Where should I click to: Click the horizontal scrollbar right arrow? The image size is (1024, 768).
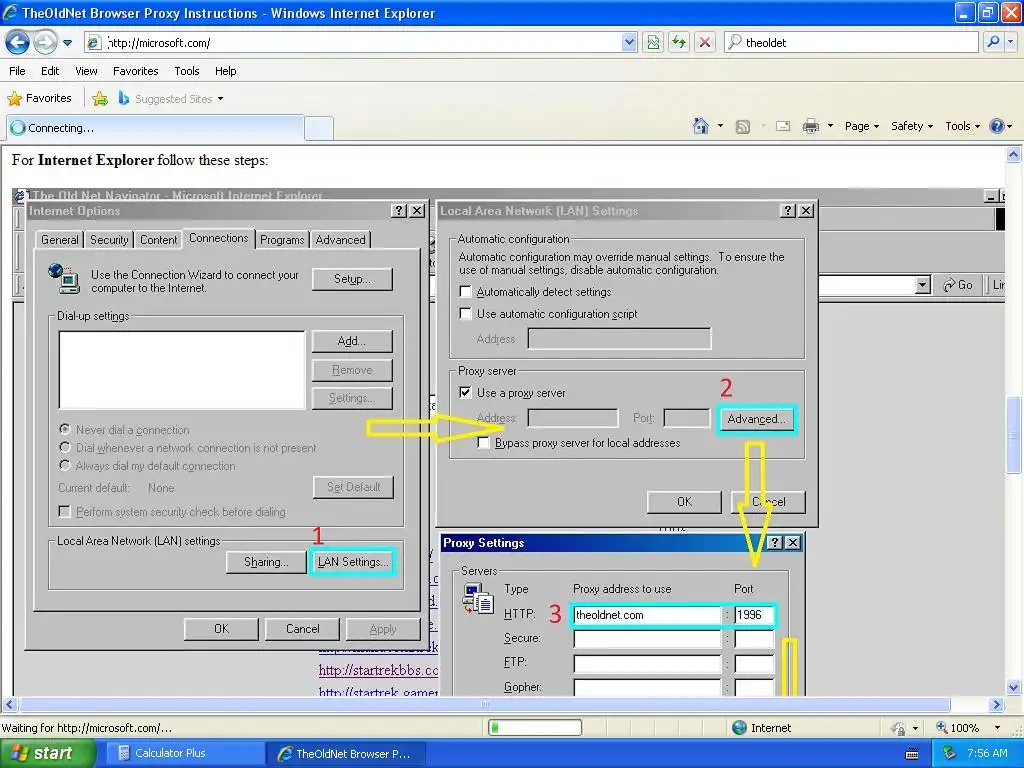click(997, 705)
